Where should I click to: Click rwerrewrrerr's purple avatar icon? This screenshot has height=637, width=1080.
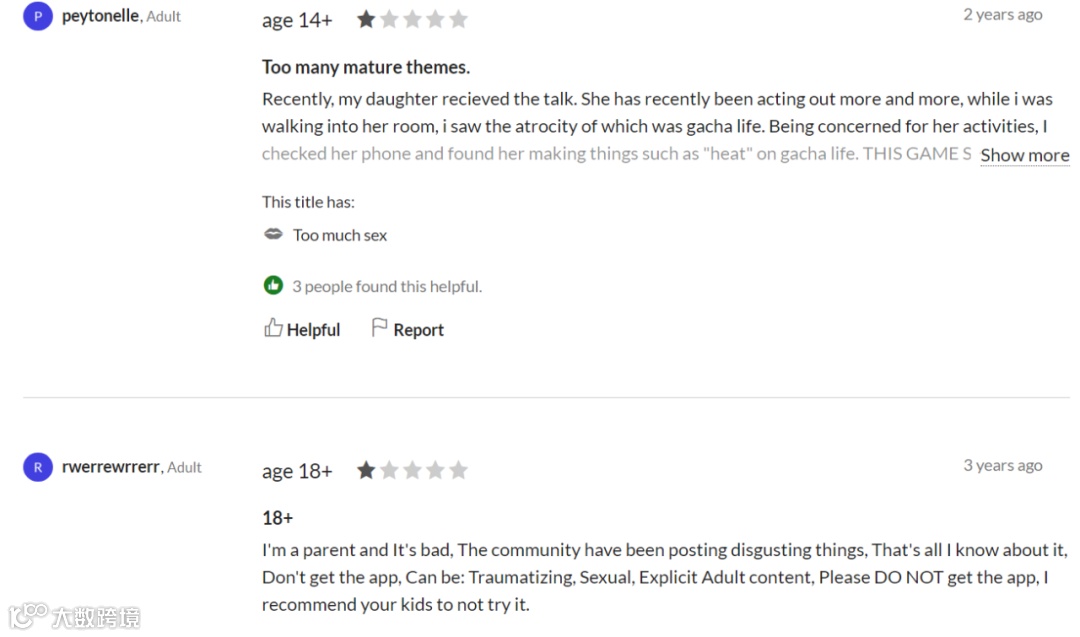tap(38, 467)
